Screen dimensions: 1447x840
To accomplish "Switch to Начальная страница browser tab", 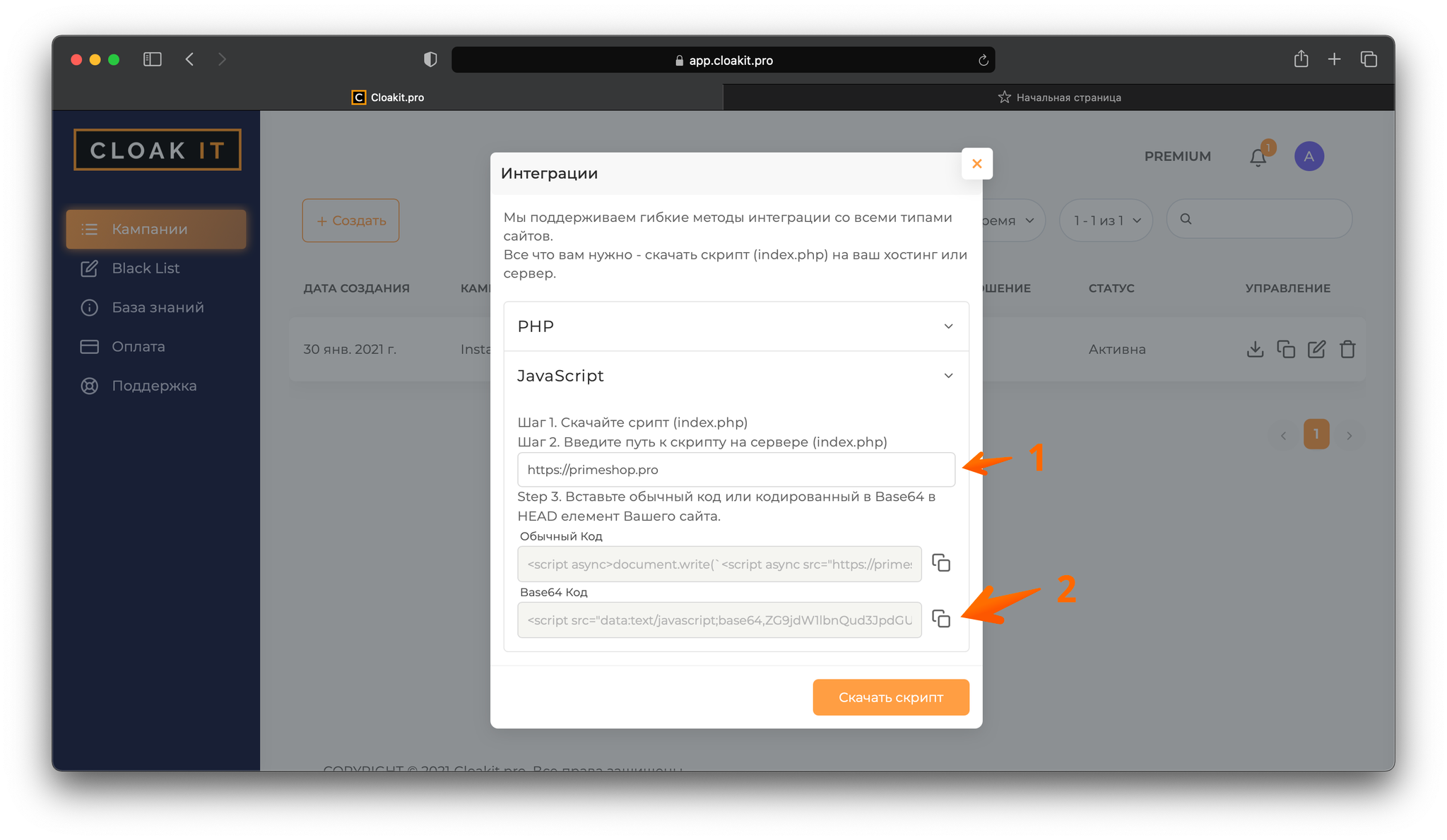I will point(1058,97).
